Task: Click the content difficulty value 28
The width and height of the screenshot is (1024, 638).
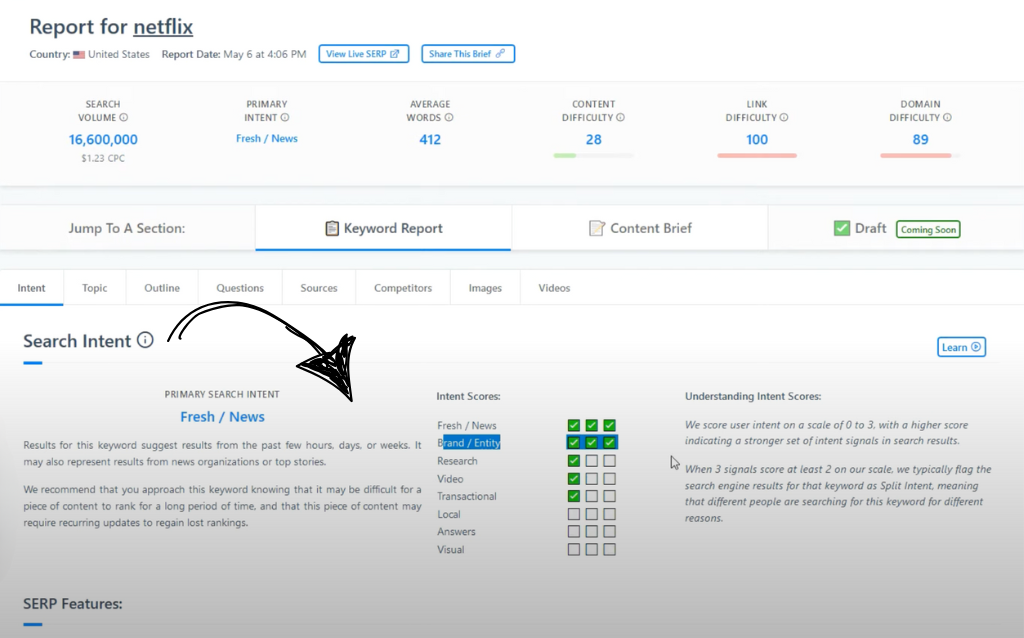Action: point(593,140)
